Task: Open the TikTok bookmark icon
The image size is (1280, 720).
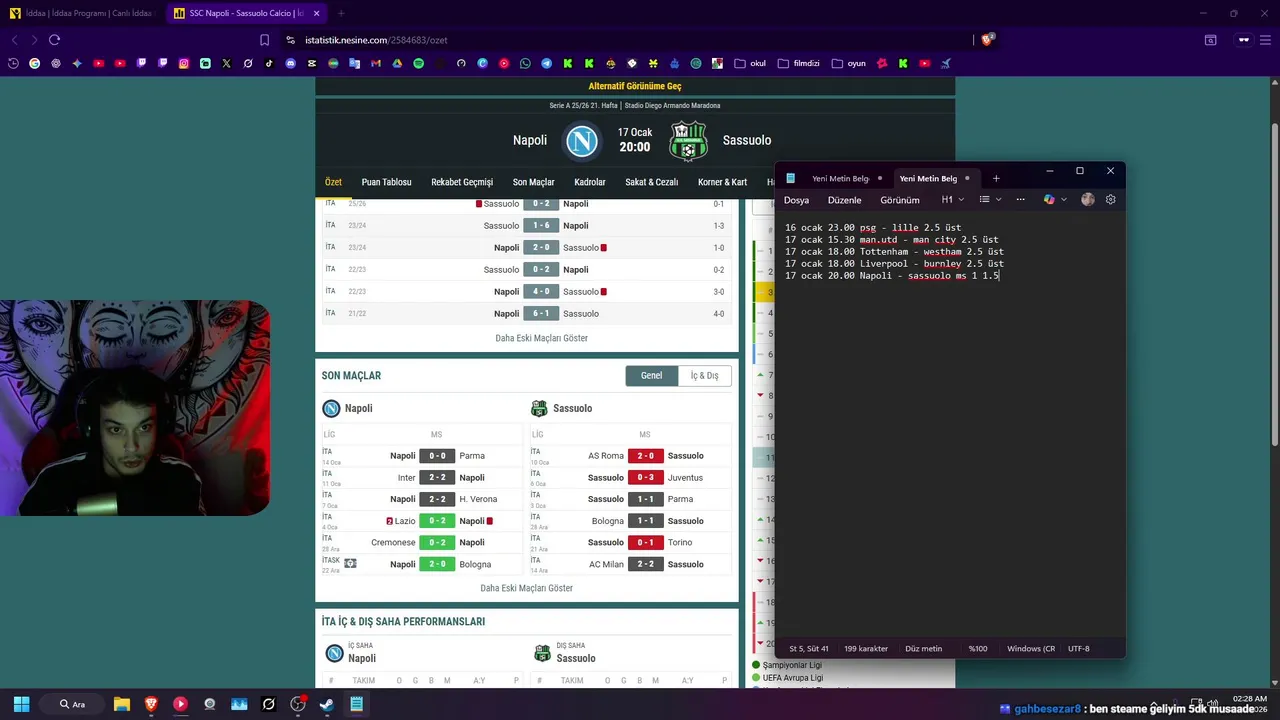Action: (269, 63)
